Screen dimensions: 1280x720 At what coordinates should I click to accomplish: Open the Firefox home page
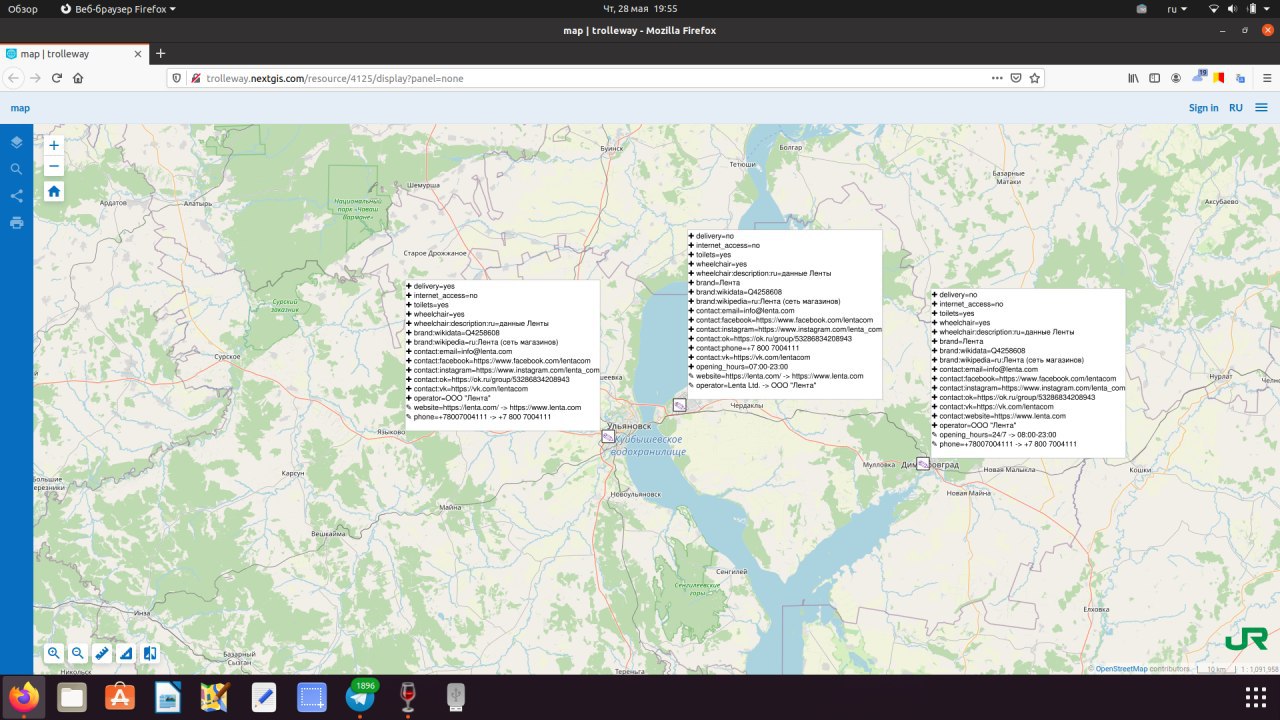click(x=78, y=78)
